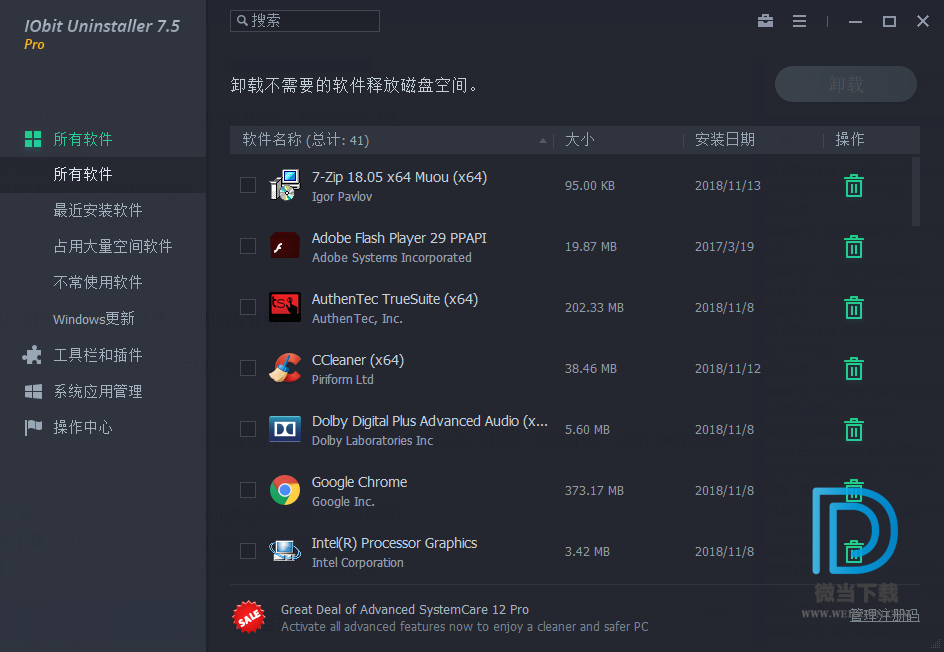Sort by 软件名称 column header arrow
This screenshot has height=652, width=944.
tap(542, 140)
